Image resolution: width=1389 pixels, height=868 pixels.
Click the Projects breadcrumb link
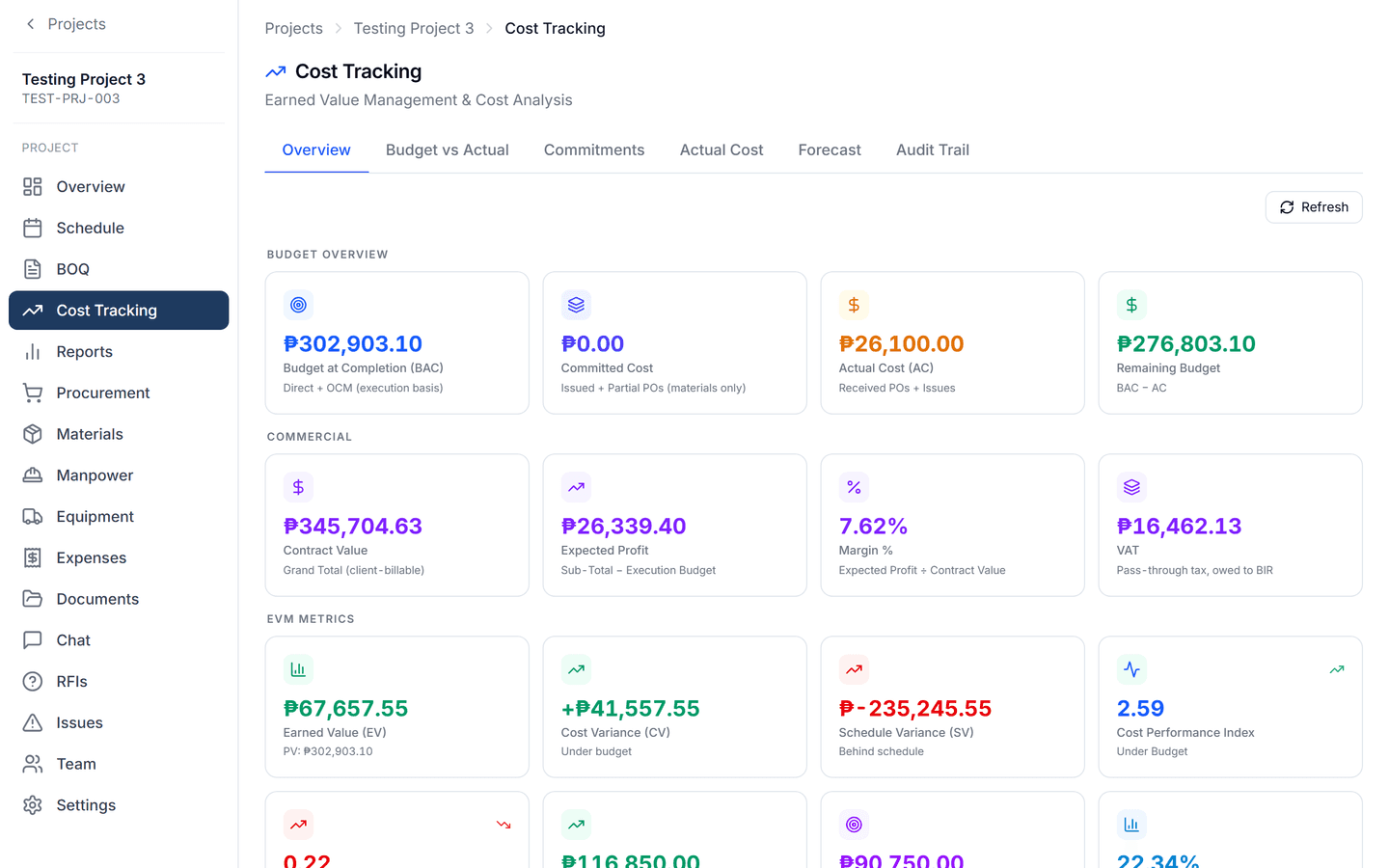(294, 29)
